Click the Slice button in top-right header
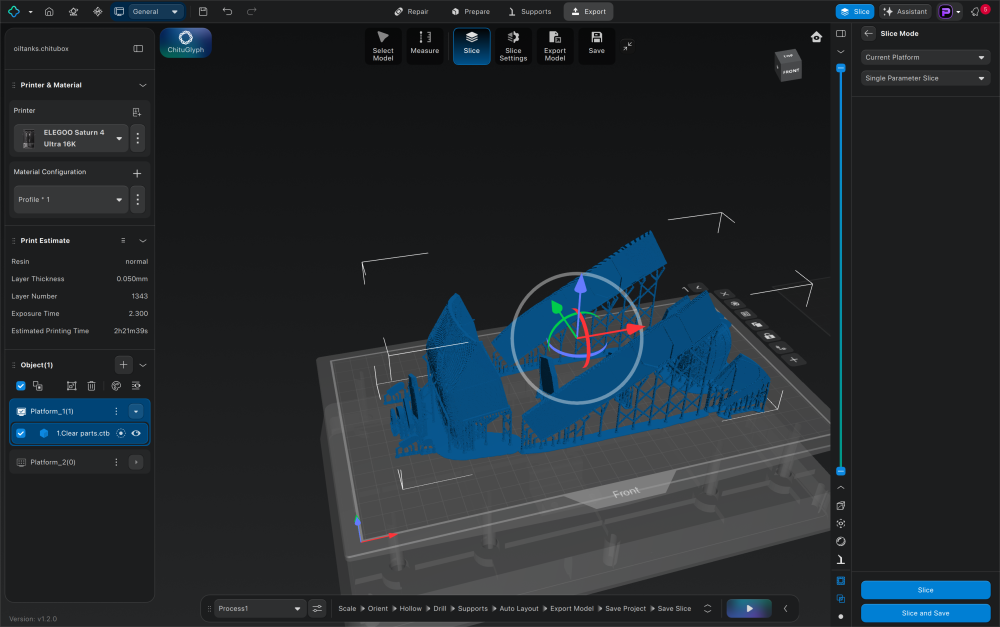The image size is (1000, 627). pyautogui.click(x=855, y=11)
